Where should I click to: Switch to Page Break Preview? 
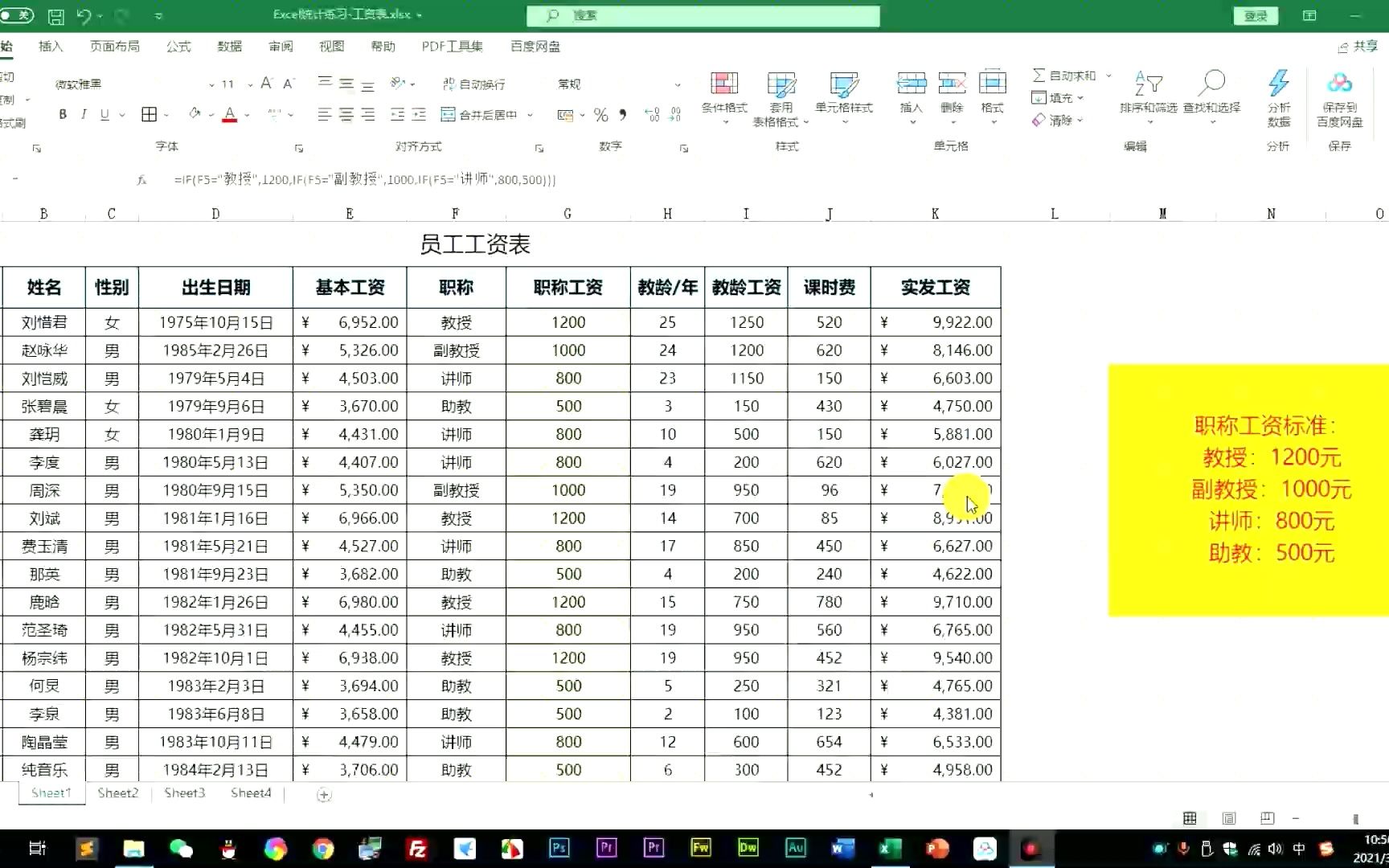tap(1268, 818)
